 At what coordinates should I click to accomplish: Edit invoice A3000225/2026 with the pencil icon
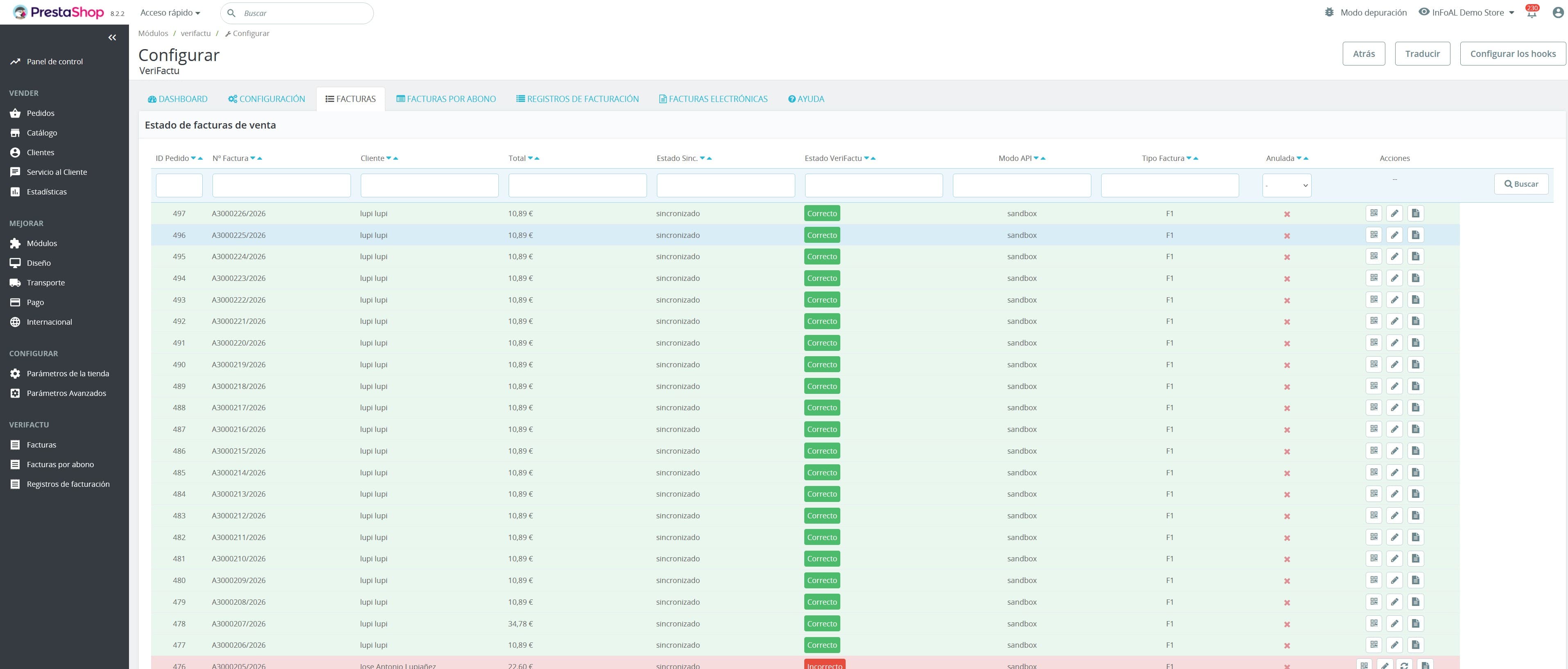click(1395, 234)
